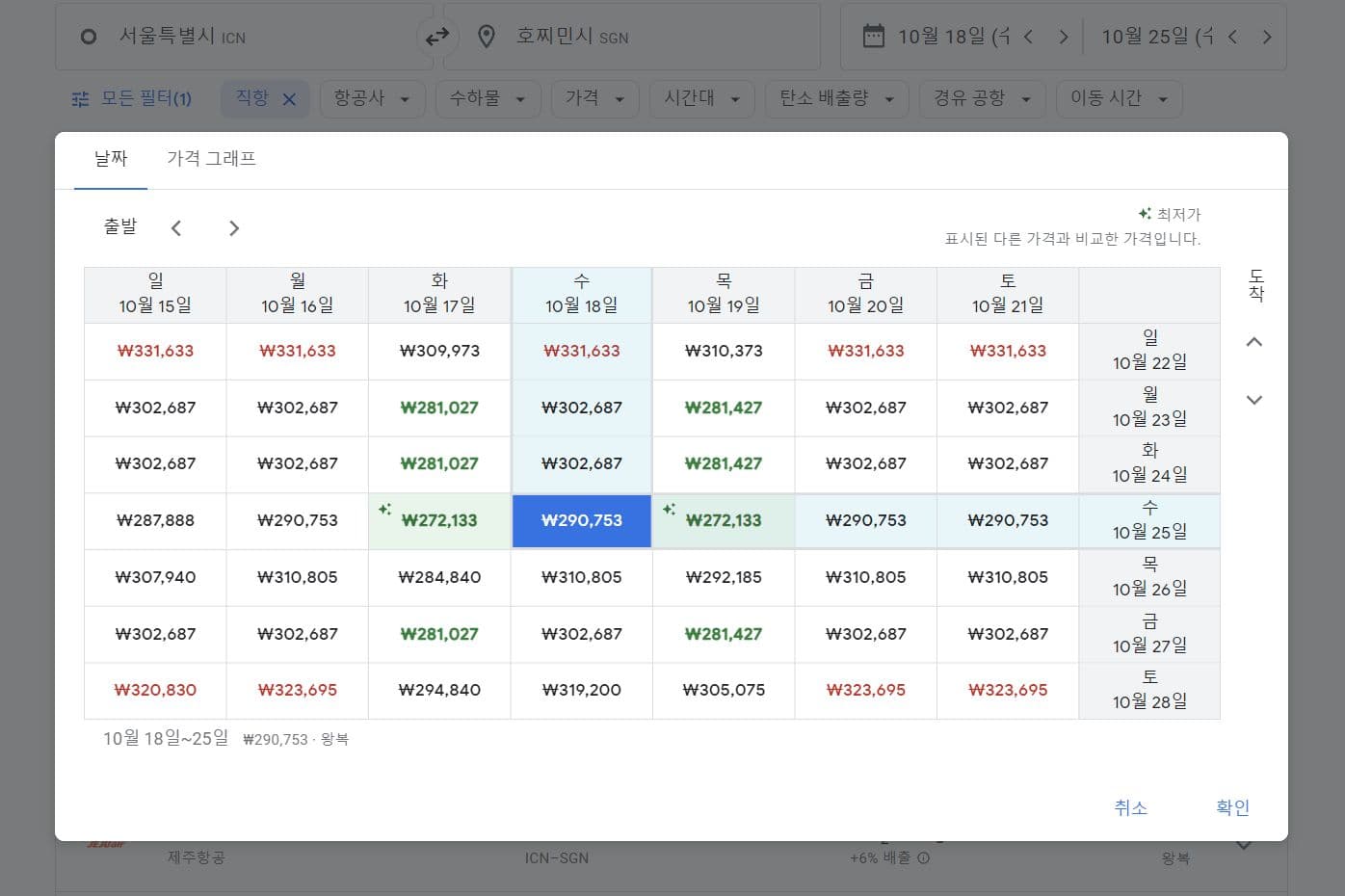1345x896 pixels.
Task: Open the 탄소 배출량 emissions dropdown
Action: click(835, 98)
